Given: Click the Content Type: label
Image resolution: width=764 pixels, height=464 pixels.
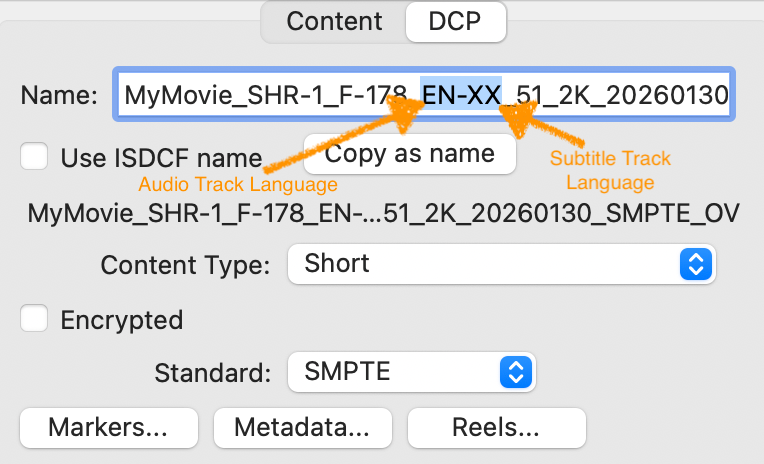Looking at the screenshot, I should pos(185,265).
